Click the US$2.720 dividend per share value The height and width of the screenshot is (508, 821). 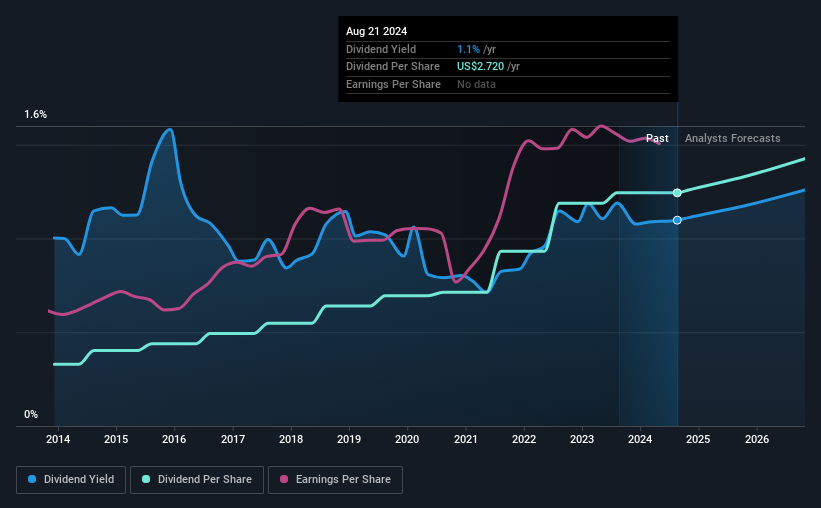click(480, 67)
